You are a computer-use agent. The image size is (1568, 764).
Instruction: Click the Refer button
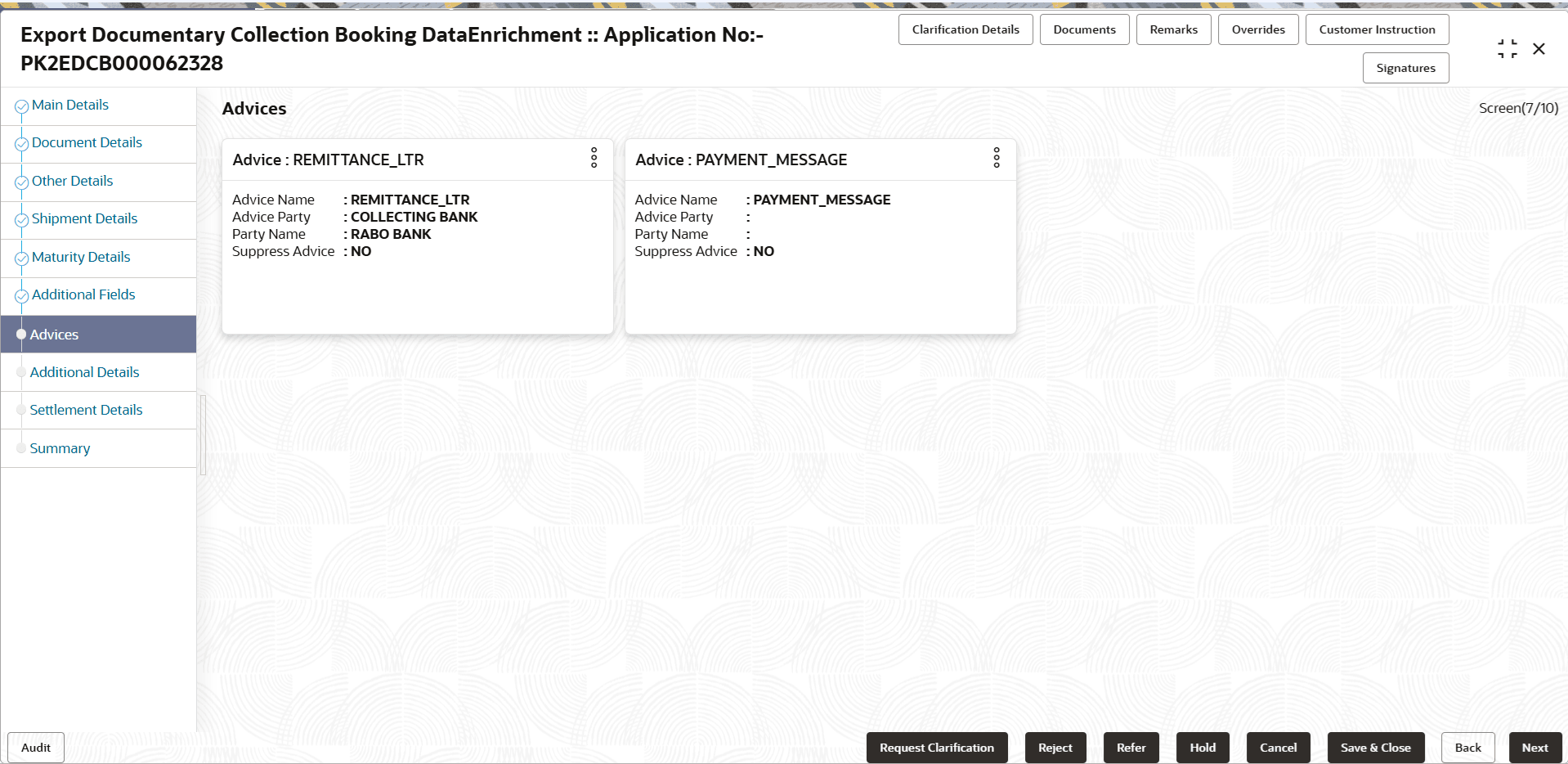[x=1131, y=748]
